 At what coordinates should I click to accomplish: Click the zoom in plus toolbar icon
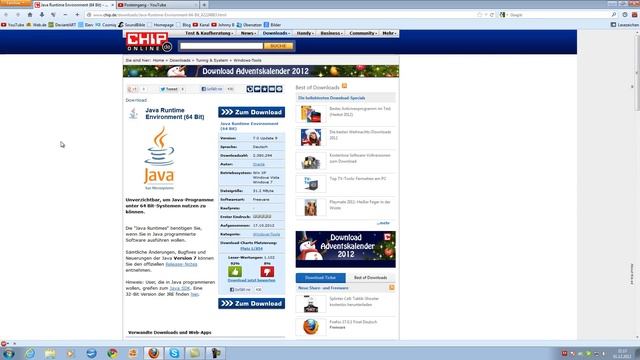coord(77,15)
